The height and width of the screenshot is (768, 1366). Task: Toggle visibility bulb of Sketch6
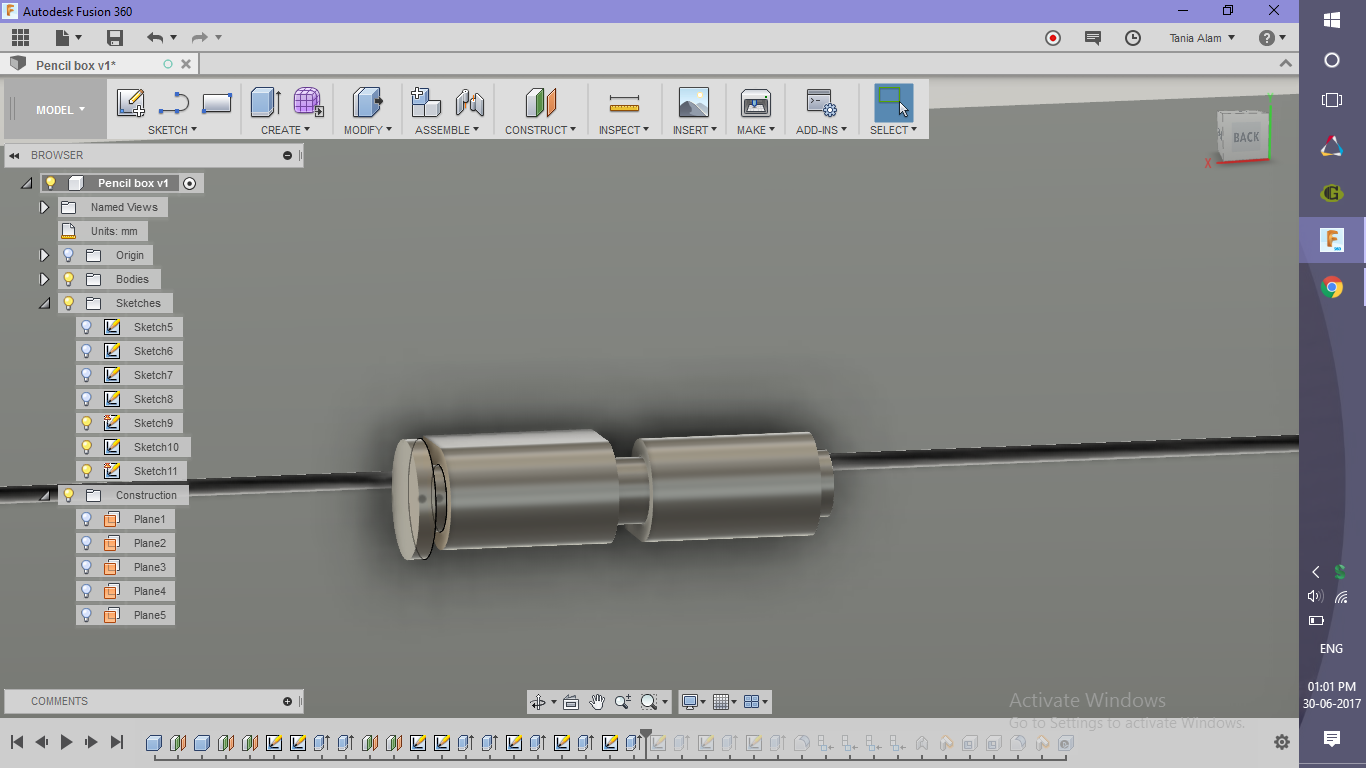click(x=87, y=351)
